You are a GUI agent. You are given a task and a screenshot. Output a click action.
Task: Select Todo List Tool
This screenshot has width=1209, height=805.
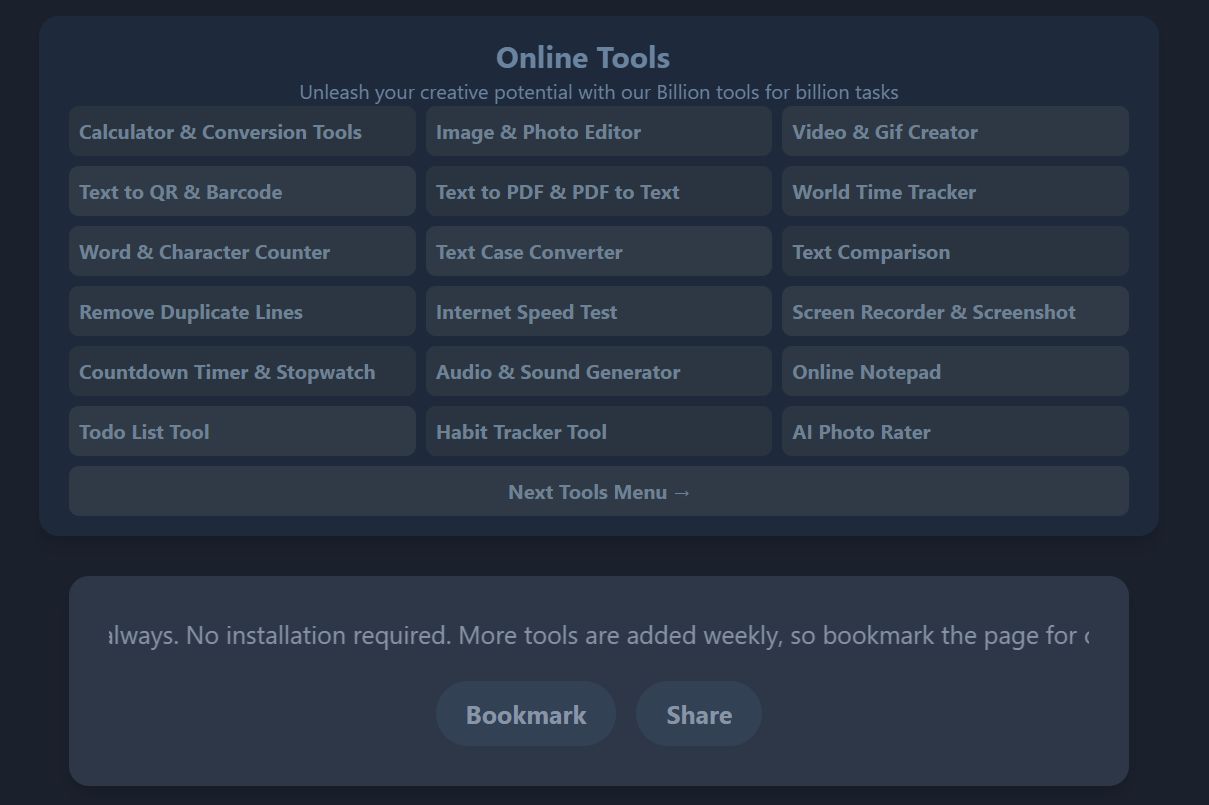tap(241, 432)
